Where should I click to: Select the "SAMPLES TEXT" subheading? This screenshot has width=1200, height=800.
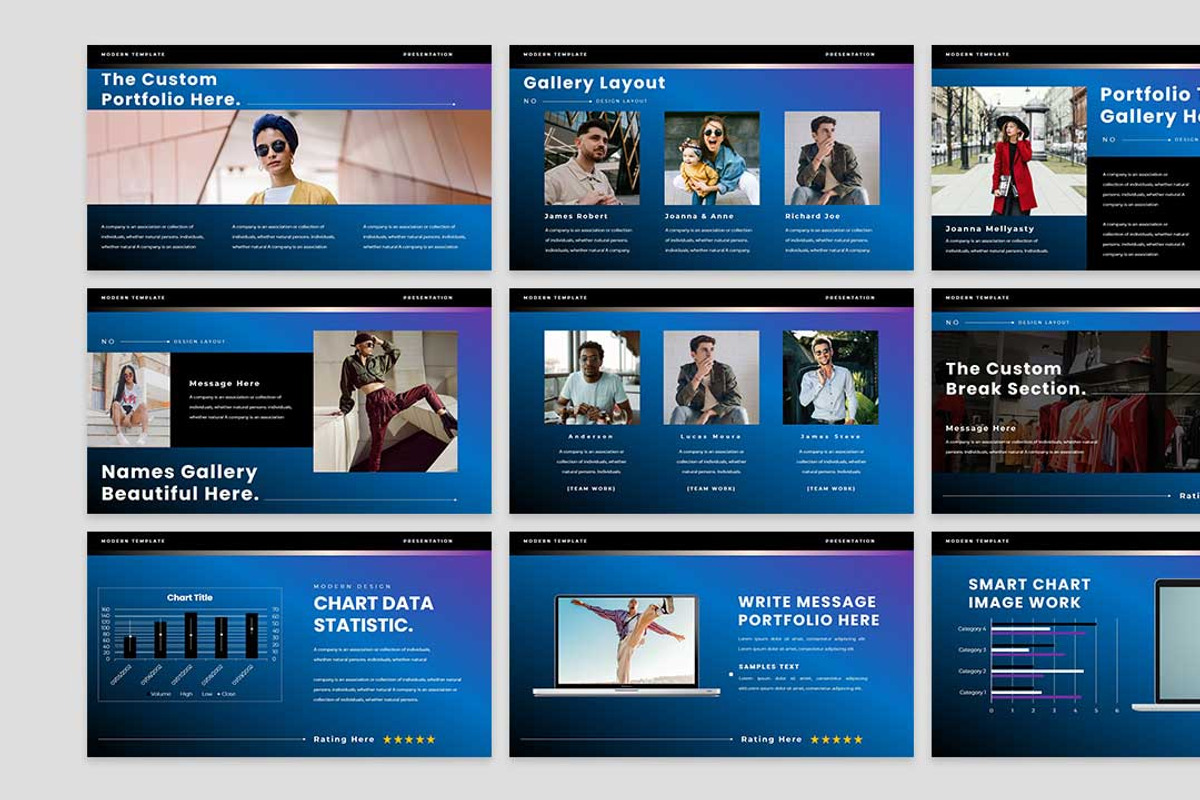769,667
